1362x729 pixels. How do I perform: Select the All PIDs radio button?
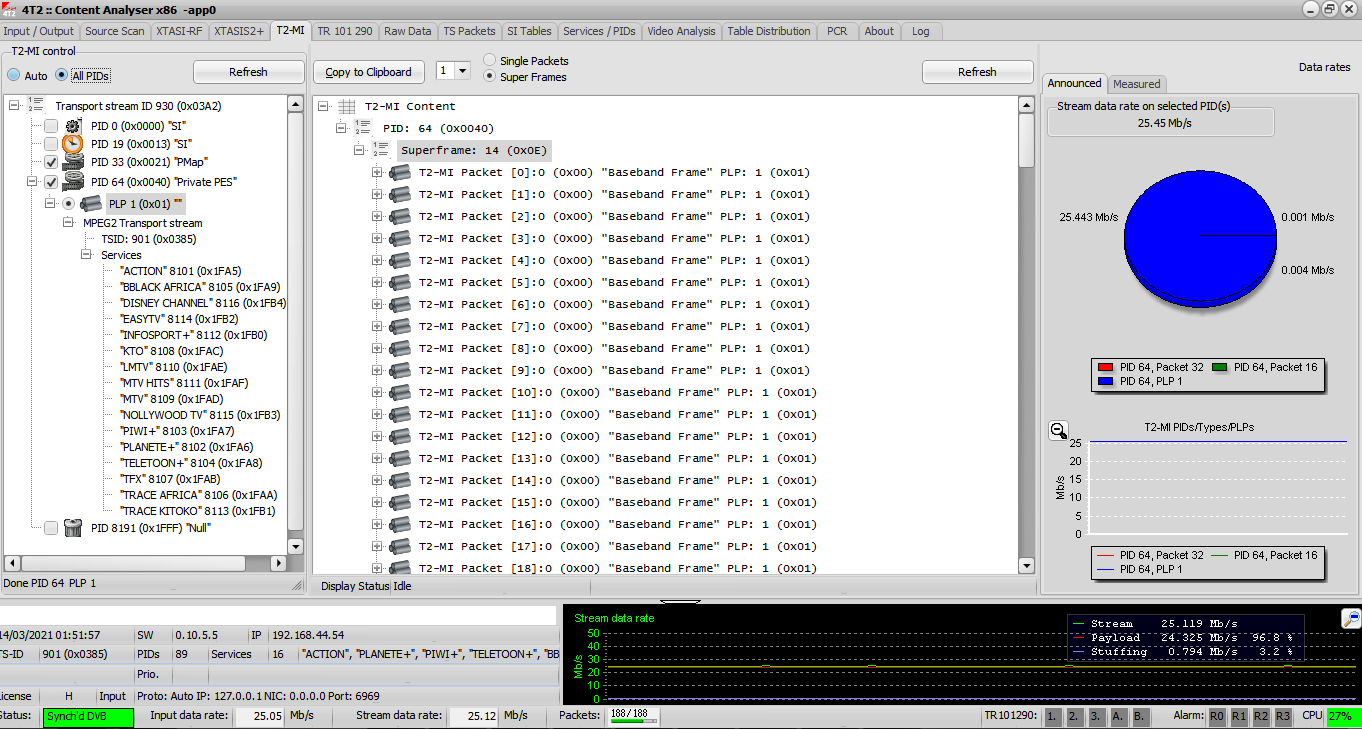62,75
